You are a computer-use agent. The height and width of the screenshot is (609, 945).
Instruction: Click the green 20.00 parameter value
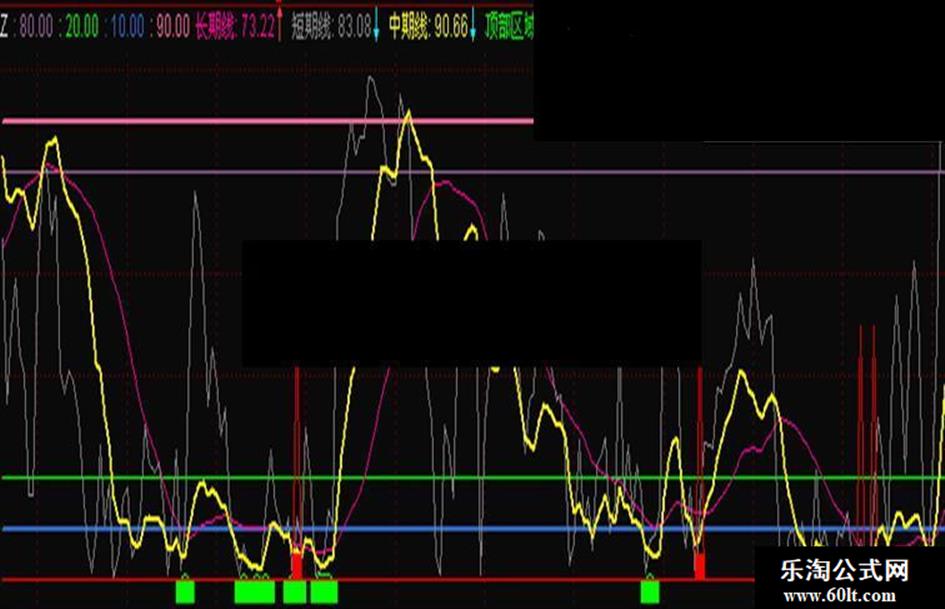point(82,27)
